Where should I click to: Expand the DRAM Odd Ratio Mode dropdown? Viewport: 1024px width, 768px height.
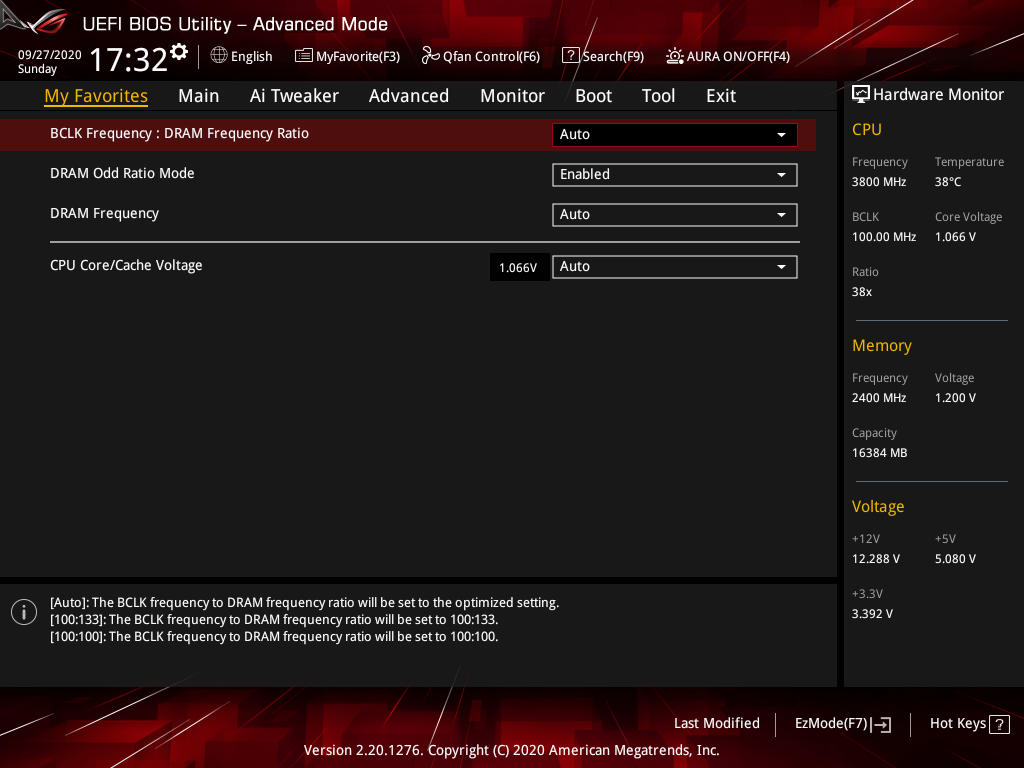pyautogui.click(x=675, y=174)
